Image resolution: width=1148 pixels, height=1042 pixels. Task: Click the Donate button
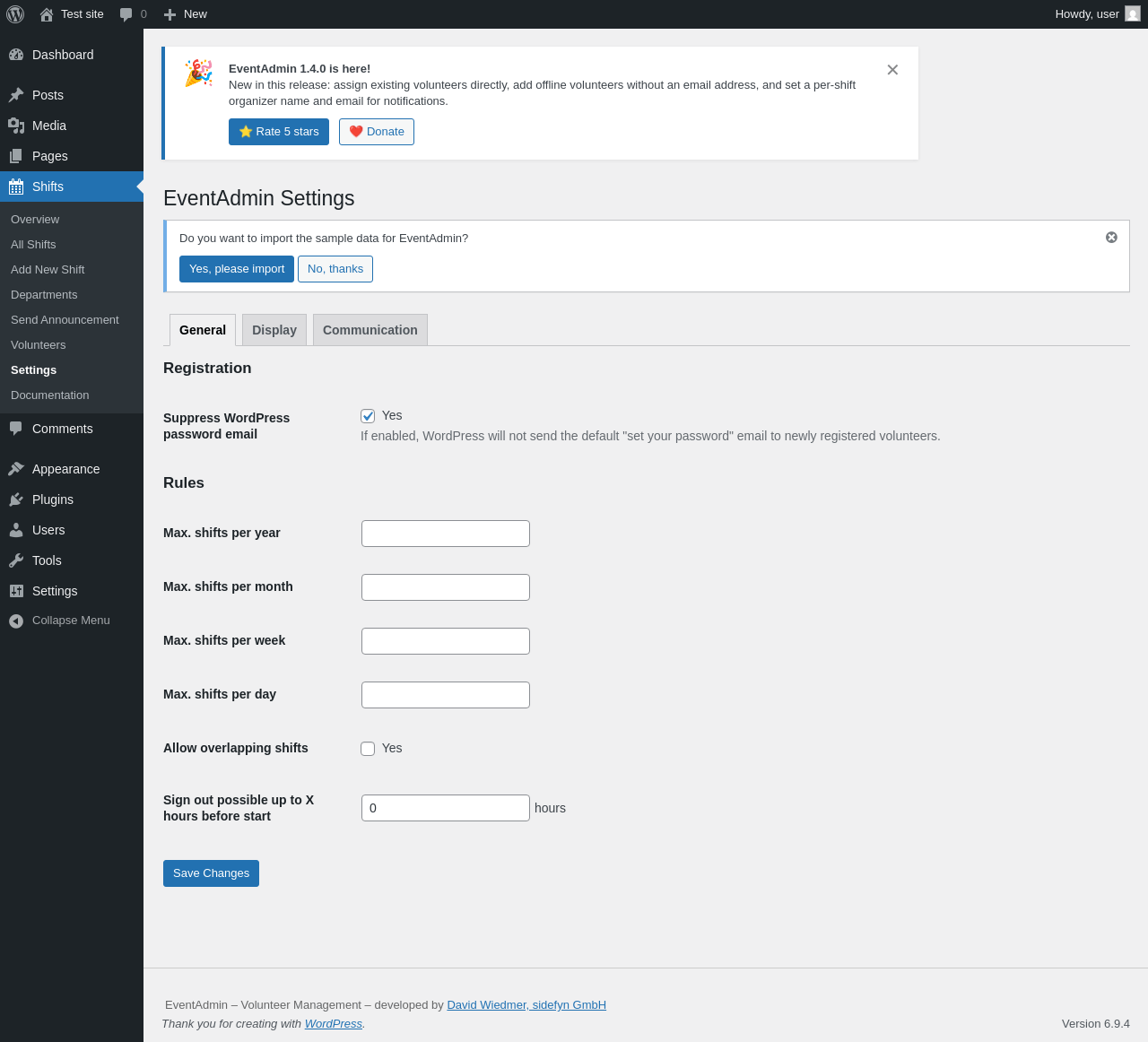pyautogui.click(x=377, y=132)
